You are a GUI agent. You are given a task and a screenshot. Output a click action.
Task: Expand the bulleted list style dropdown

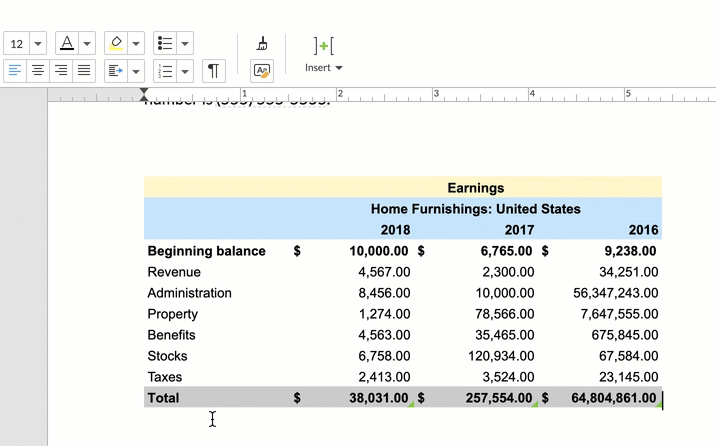pyautogui.click(x=185, y=44)
